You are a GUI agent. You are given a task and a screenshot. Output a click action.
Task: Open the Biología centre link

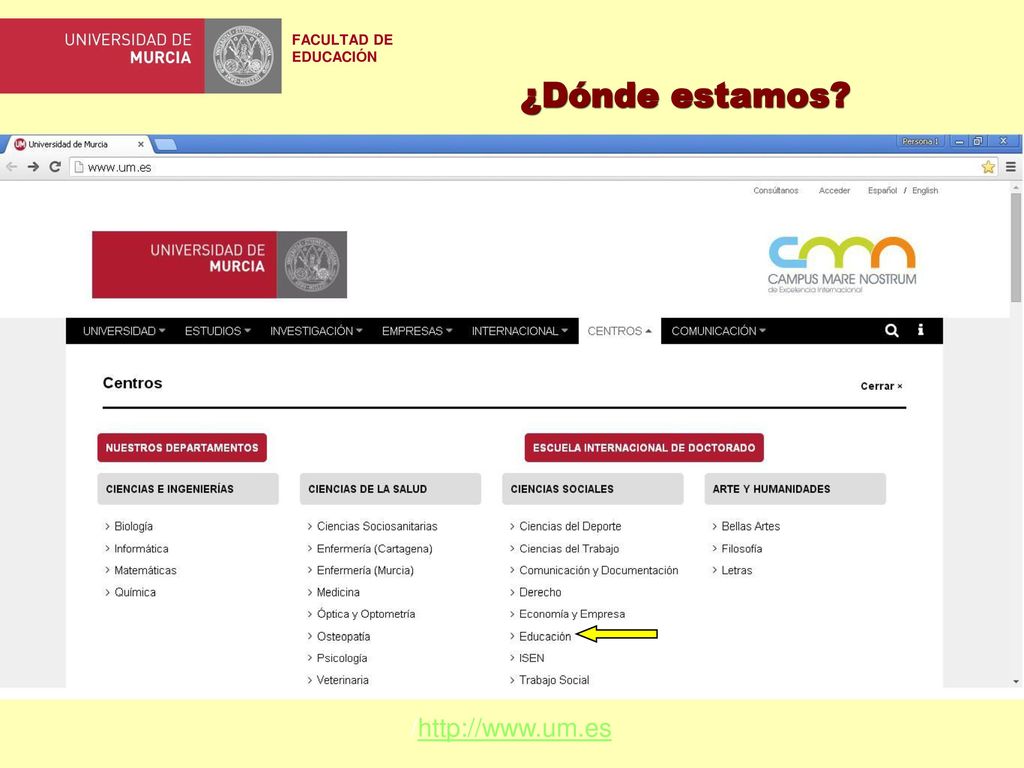click(133, 526)
